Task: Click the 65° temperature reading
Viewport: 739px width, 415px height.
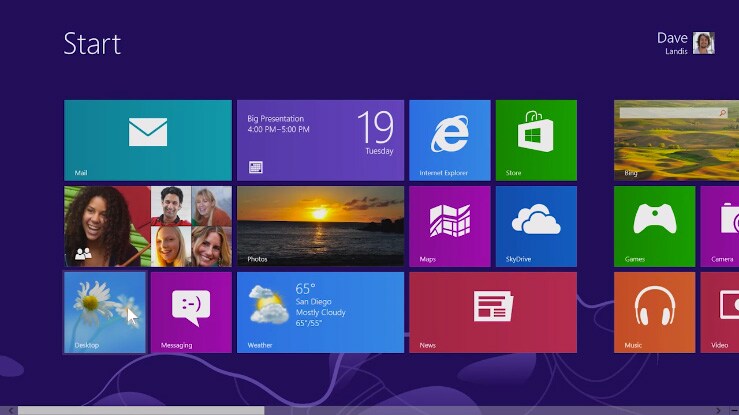Action: (305, 288)
